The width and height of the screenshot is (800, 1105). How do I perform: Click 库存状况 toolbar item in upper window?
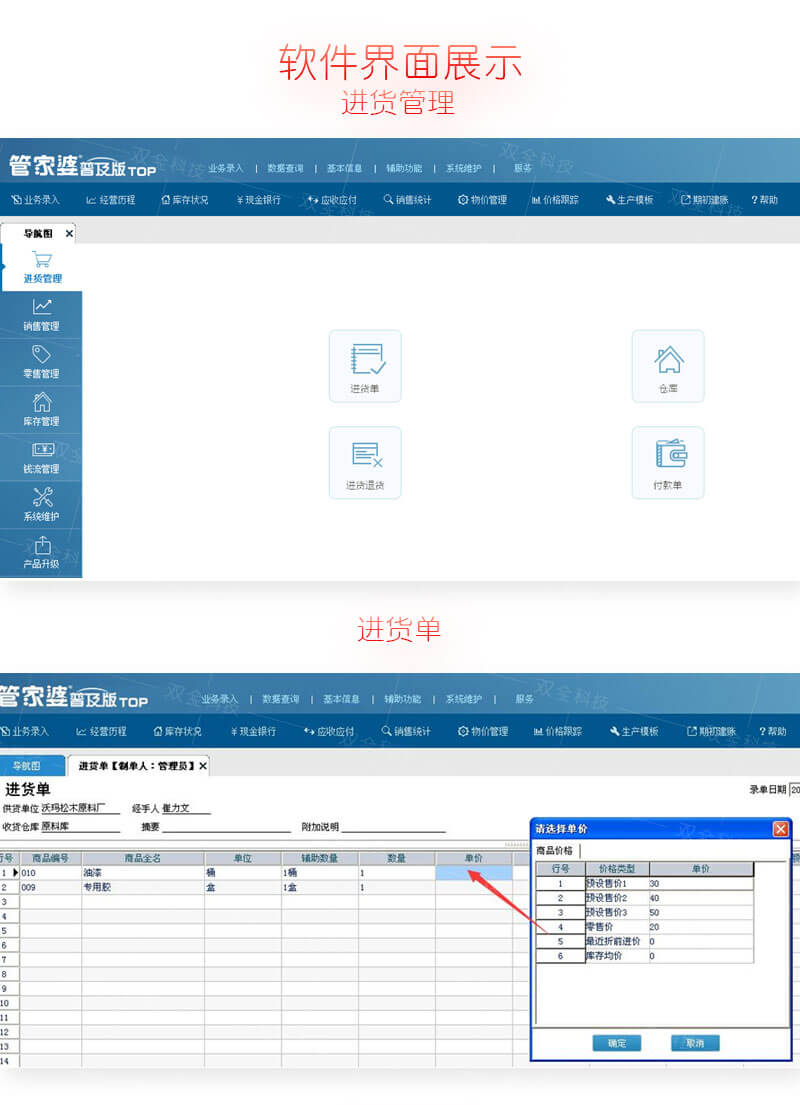coord(185,200)
